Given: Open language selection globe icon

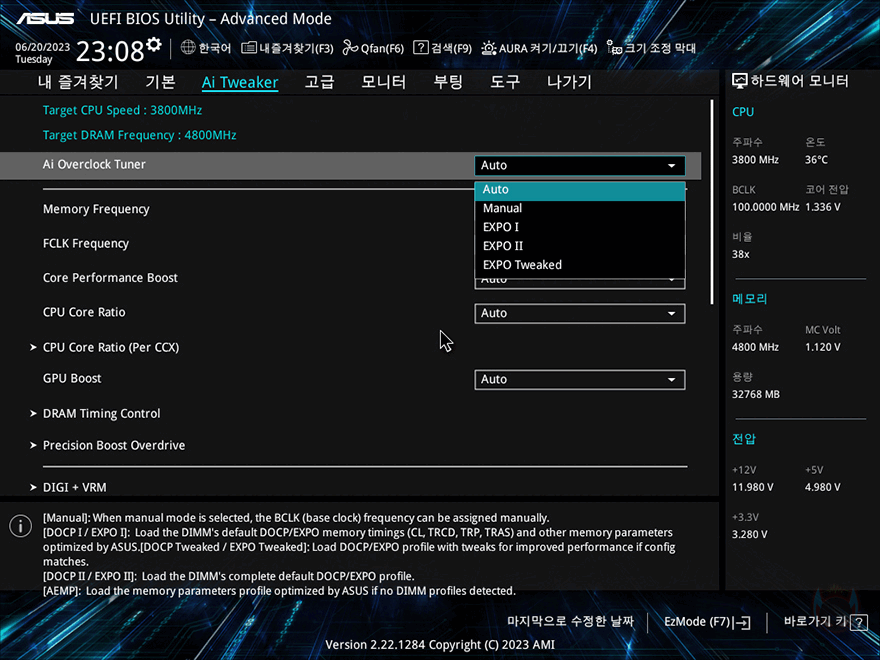Looking at the screenshot, I should click(x=188, y=48).
